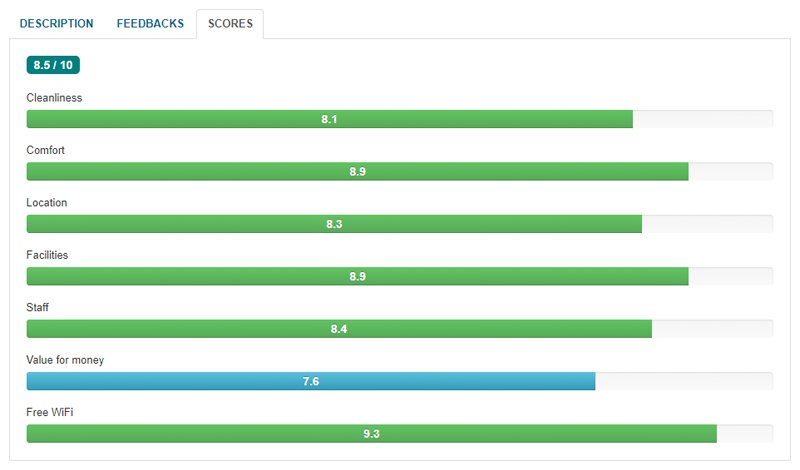Click the Facilities label text
The height and width of the screenshot is (470, 800).
[47, 255]
